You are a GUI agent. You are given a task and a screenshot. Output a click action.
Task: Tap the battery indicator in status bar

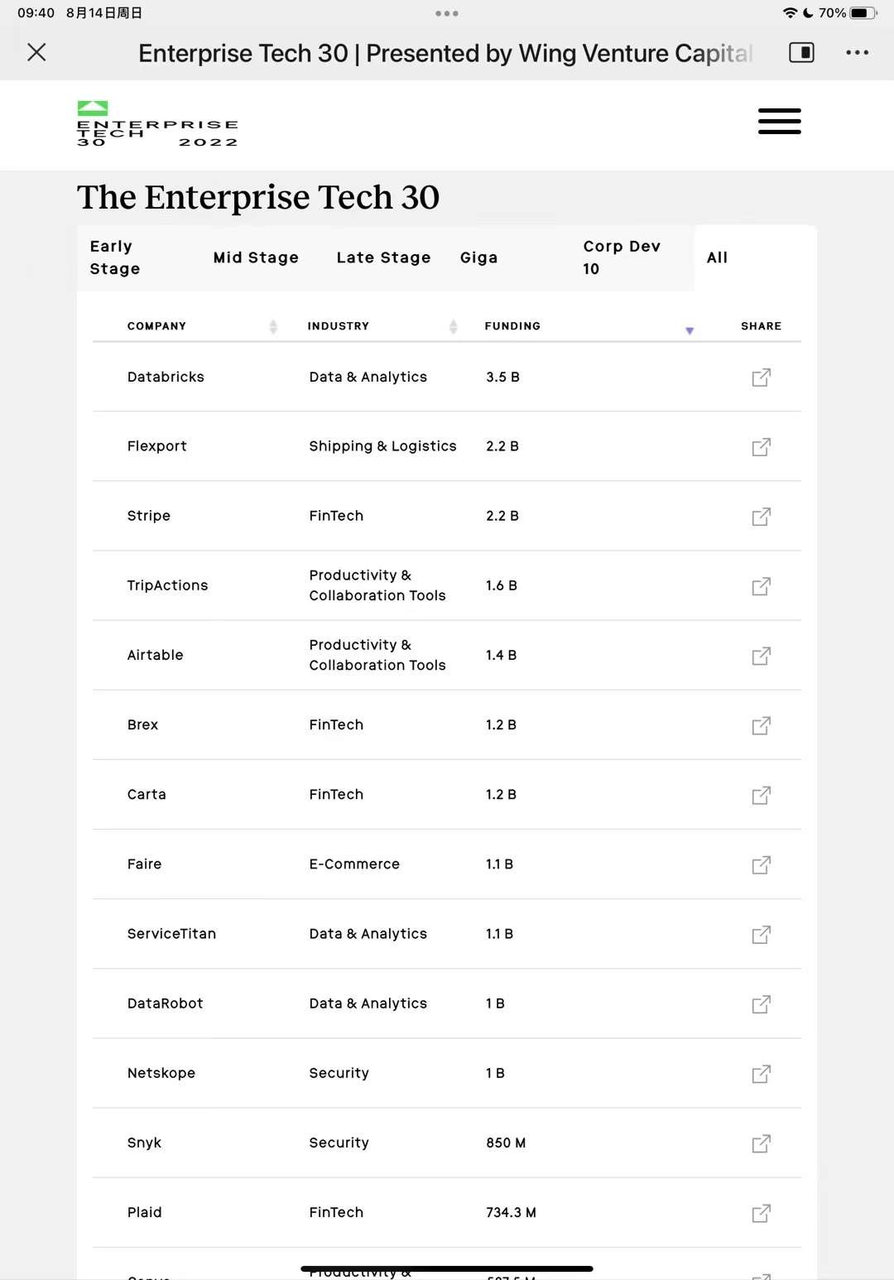[863, 13]
